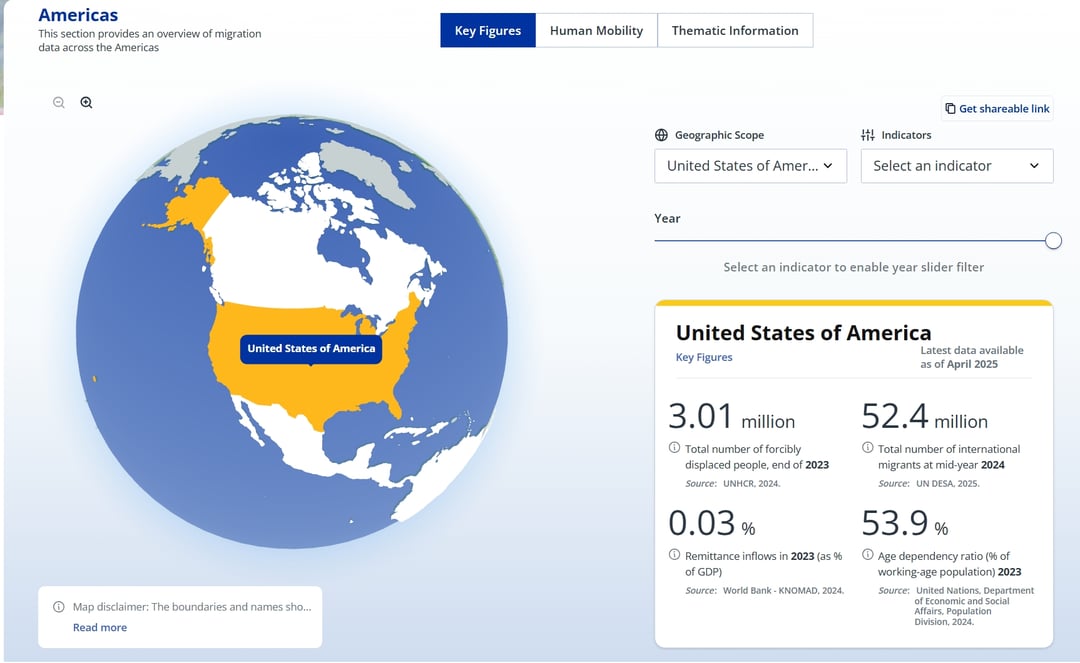Open the Select an indicator dropdown
This screenshot has height=663, width=1080.
tap(956, 165)
